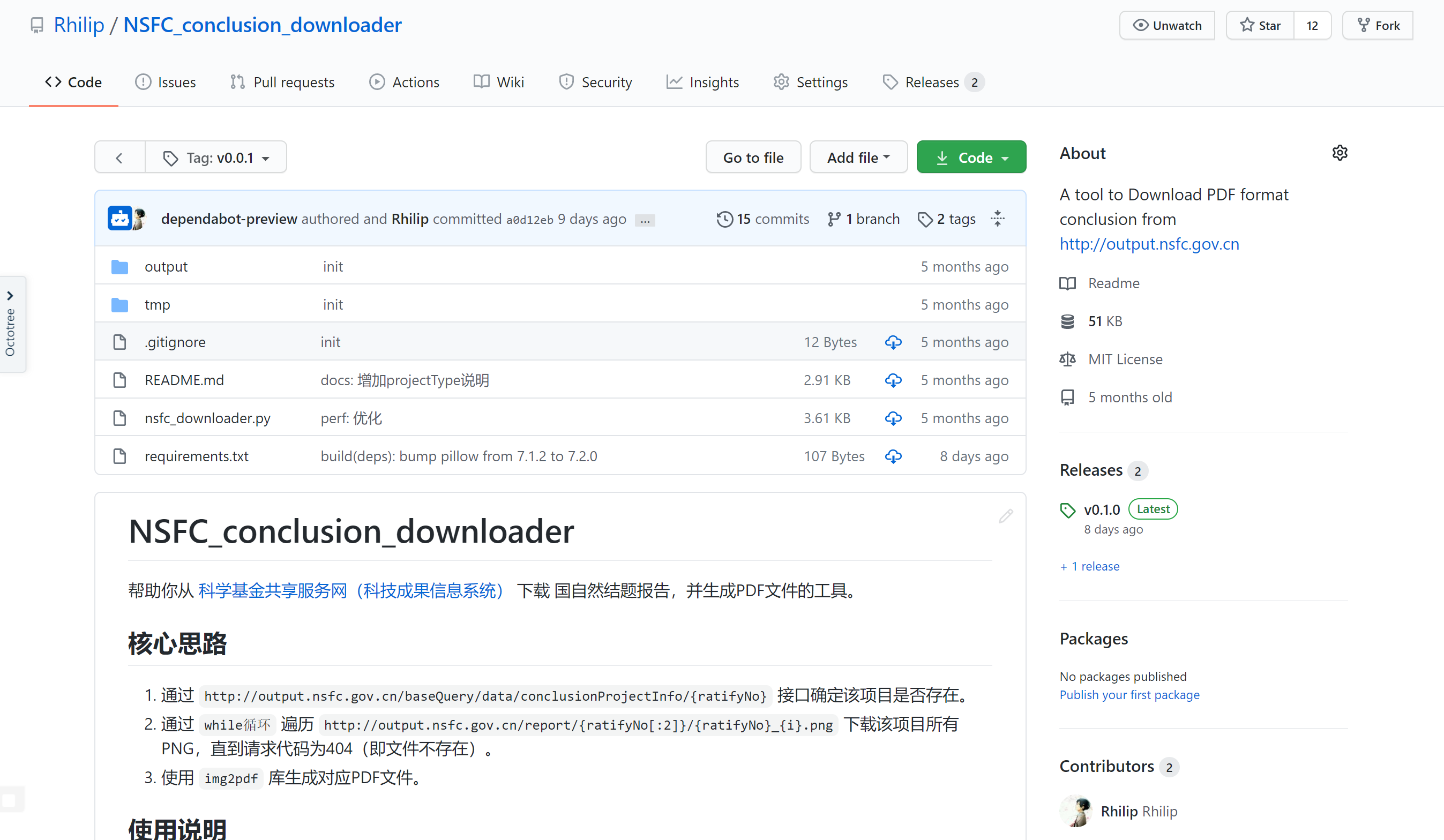1444x840 pixels.
Task: Open the Issues tab
Action: click(166, 82)
